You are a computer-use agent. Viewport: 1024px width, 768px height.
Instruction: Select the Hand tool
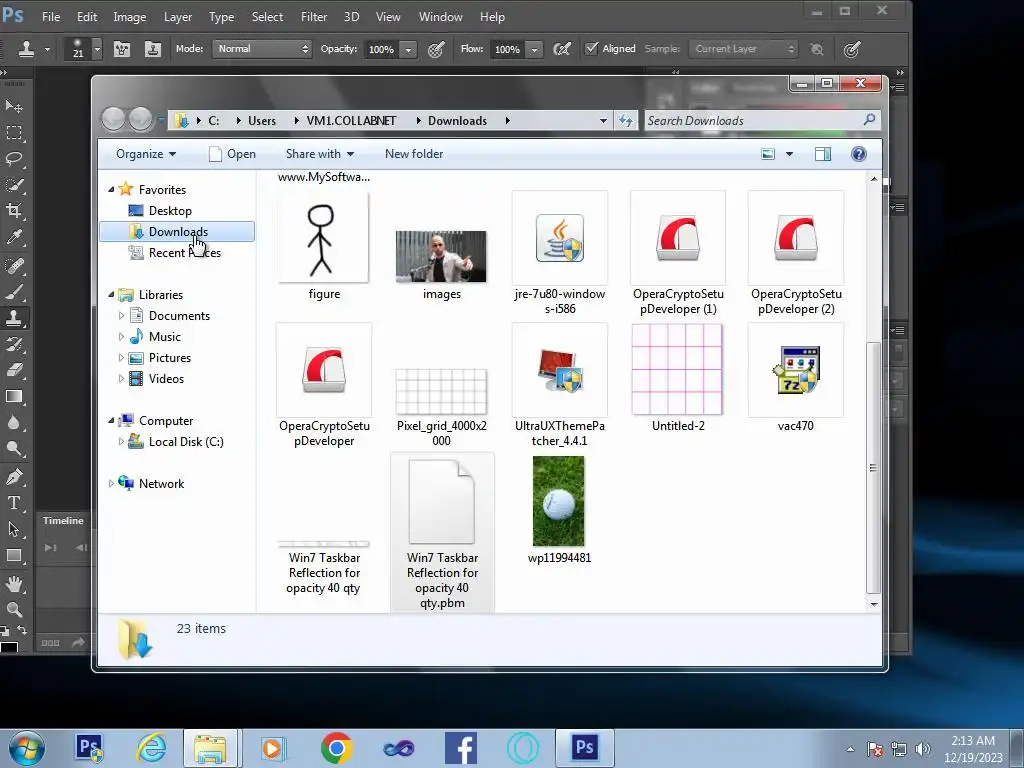tap(14, 583)
